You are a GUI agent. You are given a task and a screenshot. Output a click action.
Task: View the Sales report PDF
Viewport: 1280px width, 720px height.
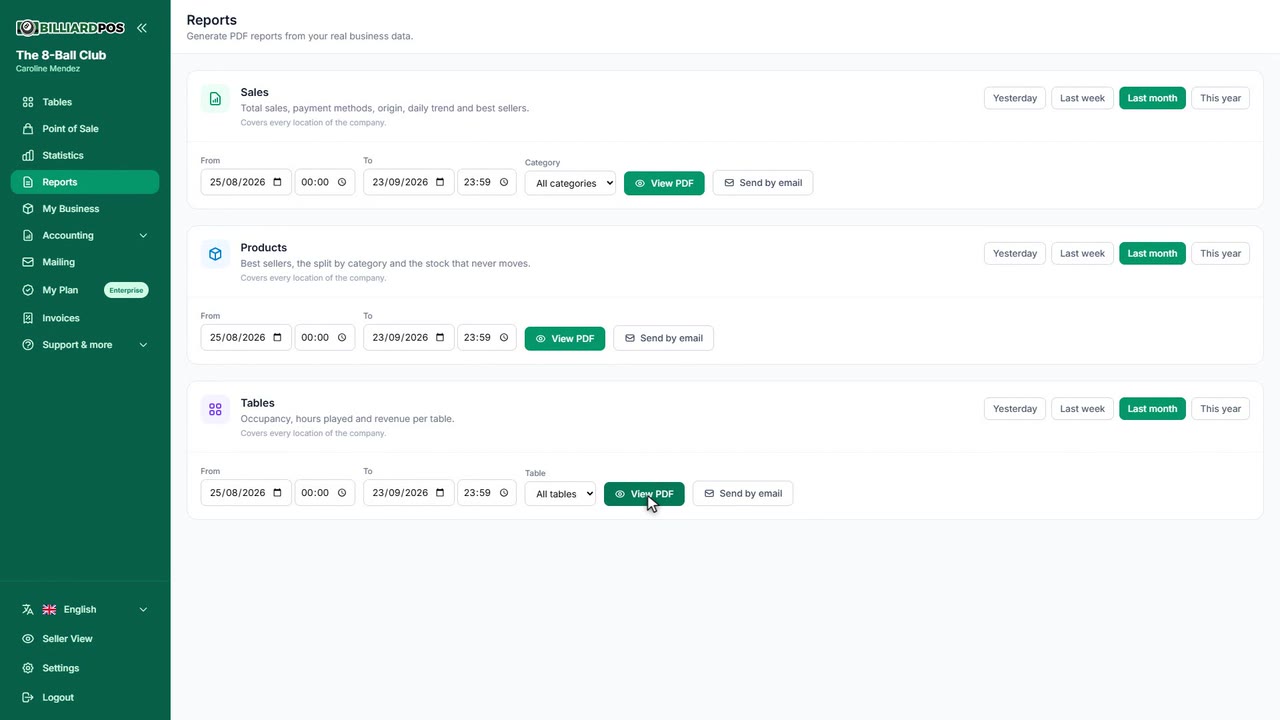pos(664,183)
